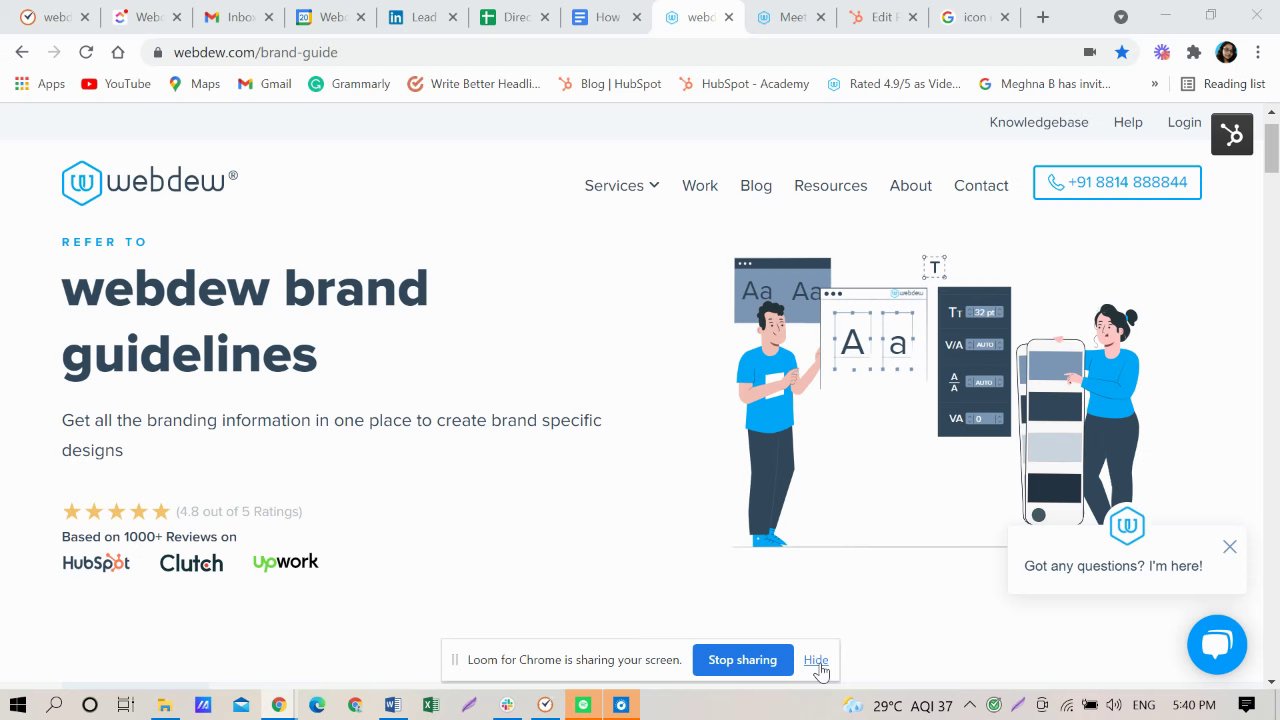Switch to the Google icon search tab

(x=975, y=17)
